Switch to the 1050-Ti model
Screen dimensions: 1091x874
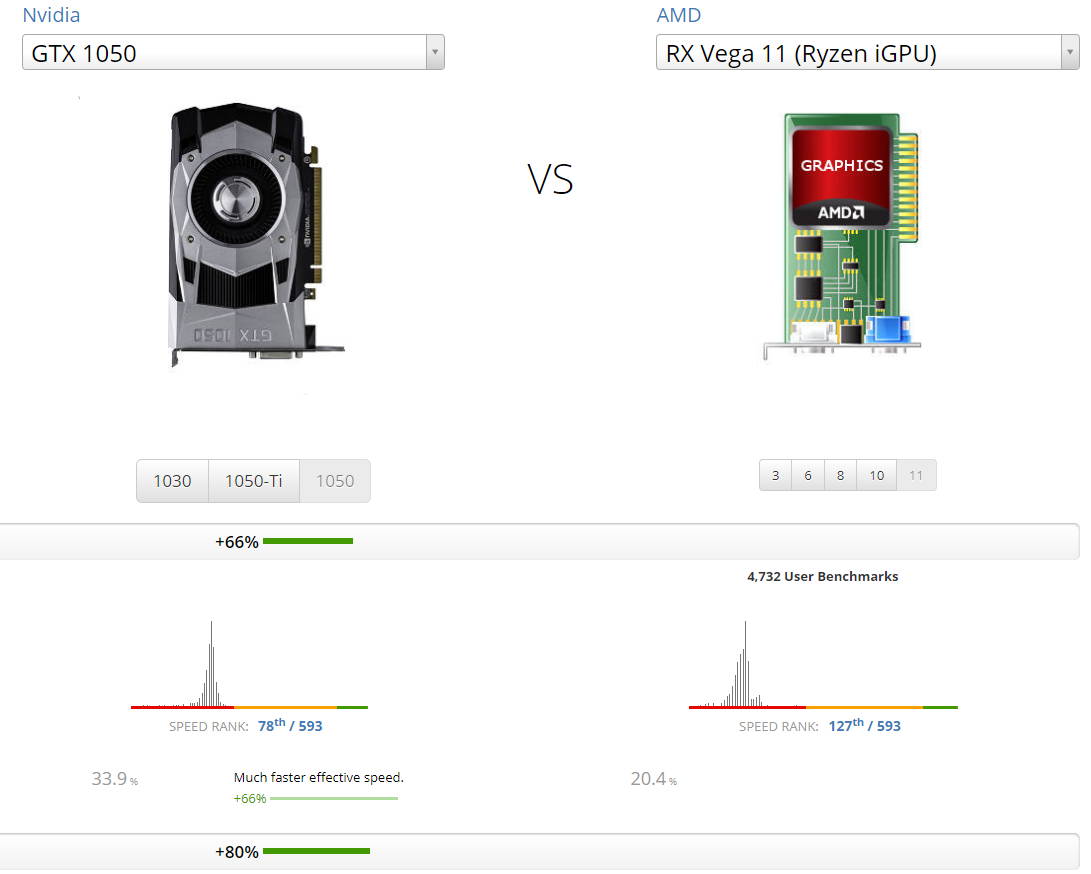(x=254, y=481)
